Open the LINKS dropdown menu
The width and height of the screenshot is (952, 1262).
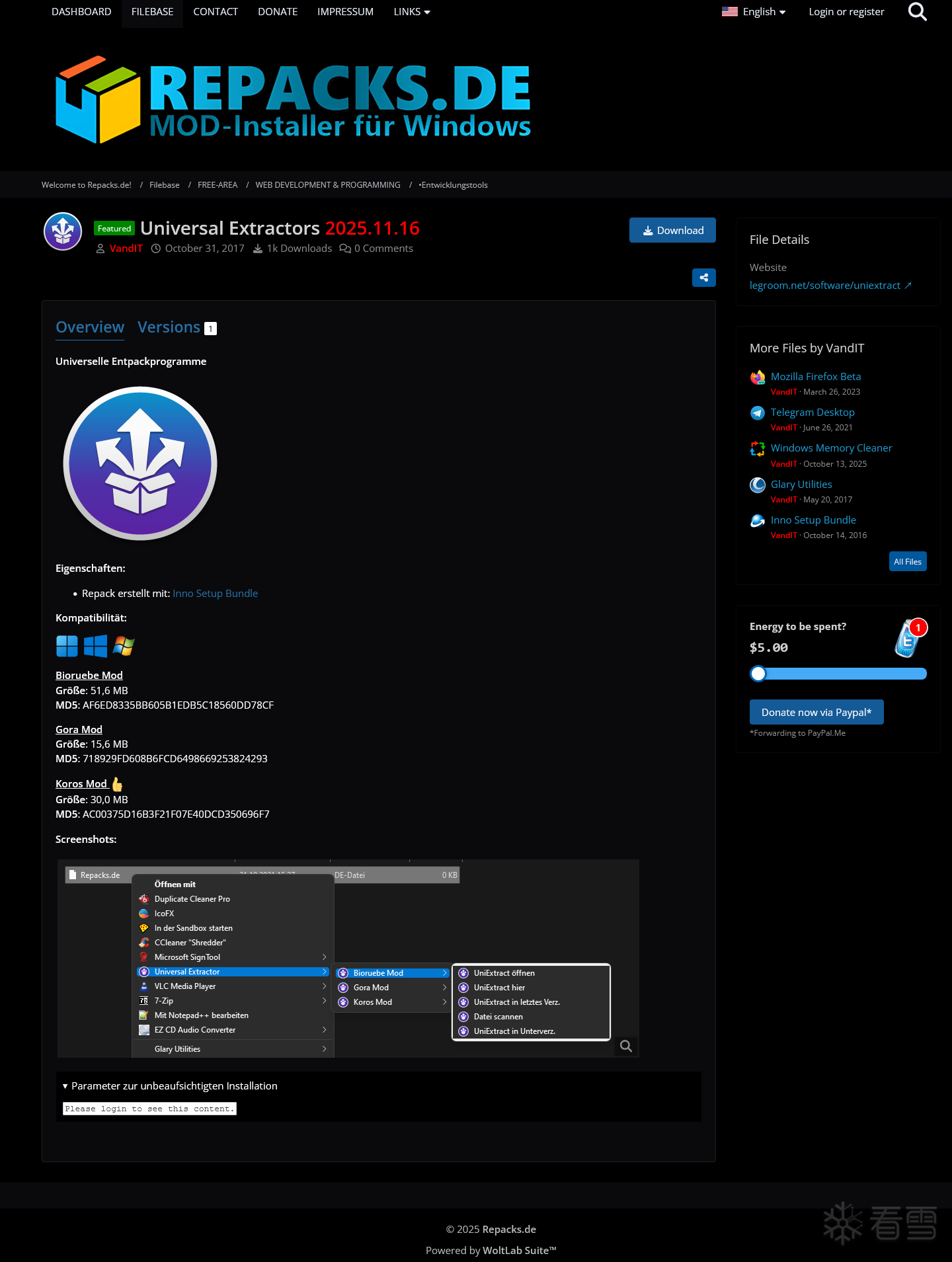[x=412, y=12]
